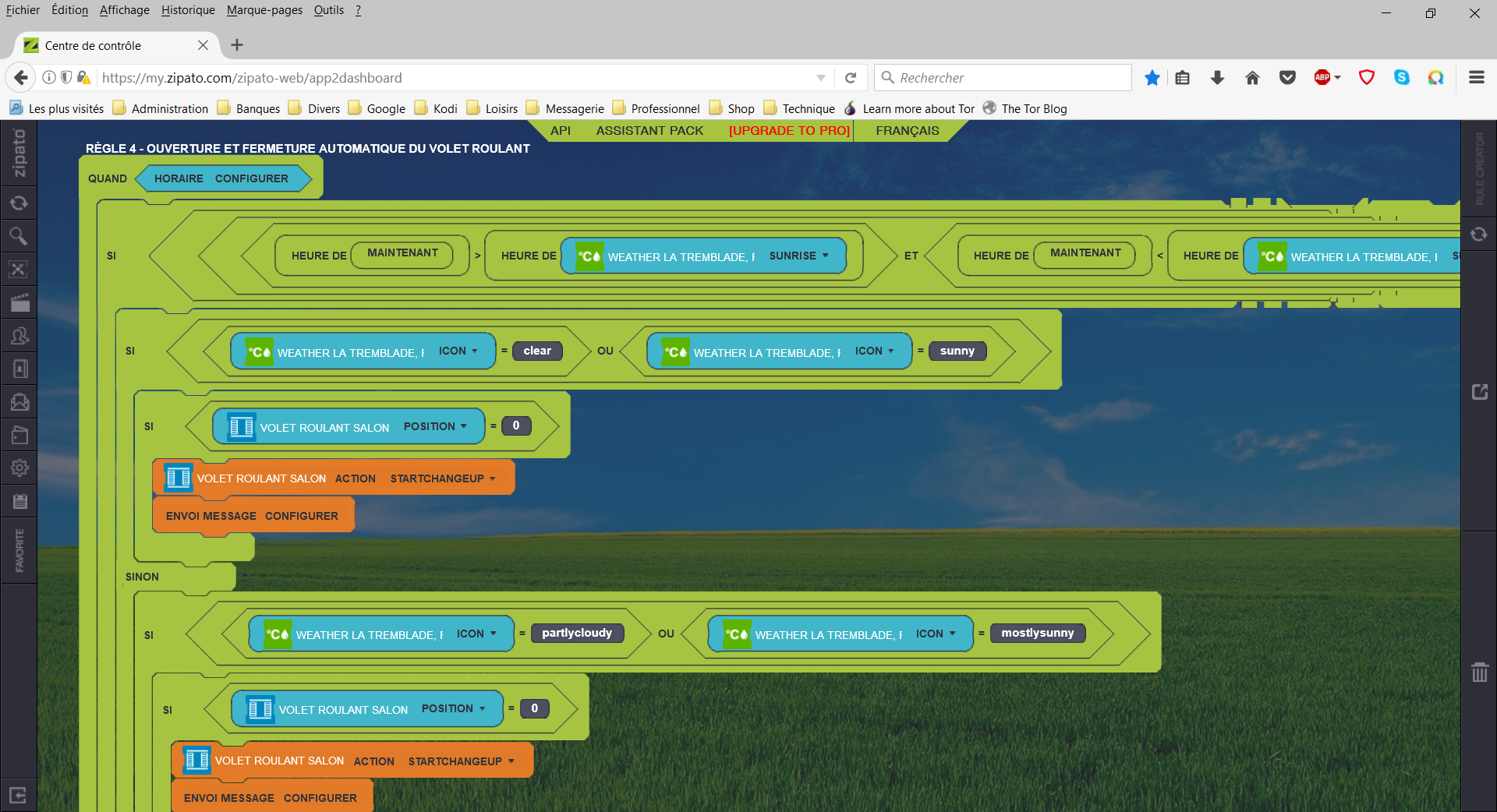Click the UPGRADE TO PRO link
This screenshot has height=812, width=1497.
789,130
